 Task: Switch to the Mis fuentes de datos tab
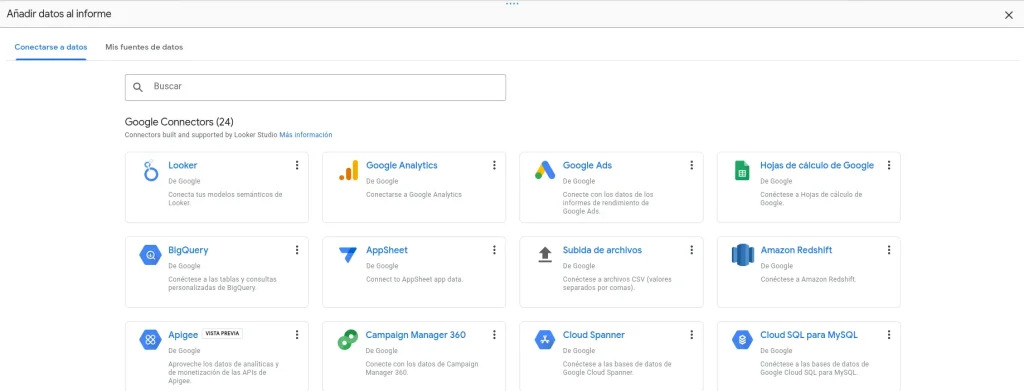(x=144, y=47)
